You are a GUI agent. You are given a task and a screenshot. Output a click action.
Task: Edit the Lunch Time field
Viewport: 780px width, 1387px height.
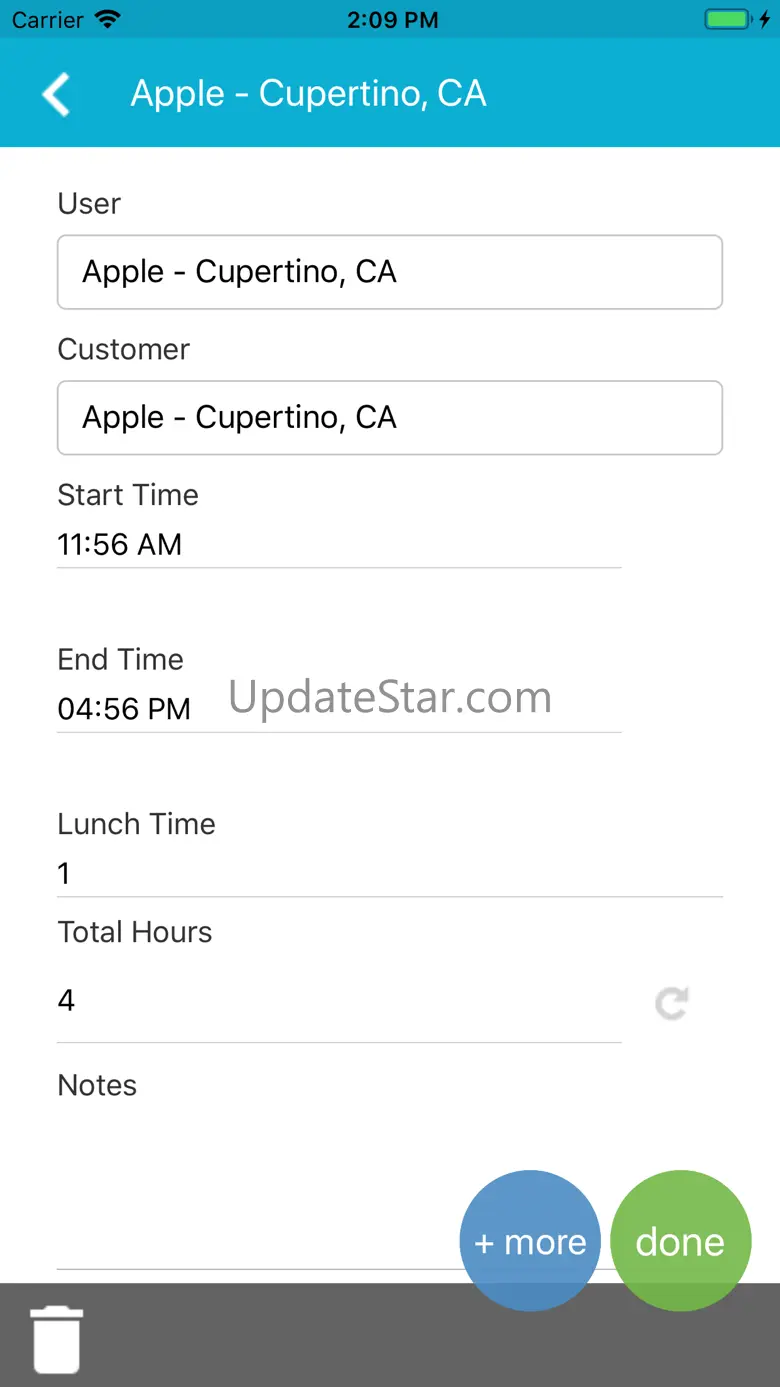pyautogui.click(x=389, y=874)
